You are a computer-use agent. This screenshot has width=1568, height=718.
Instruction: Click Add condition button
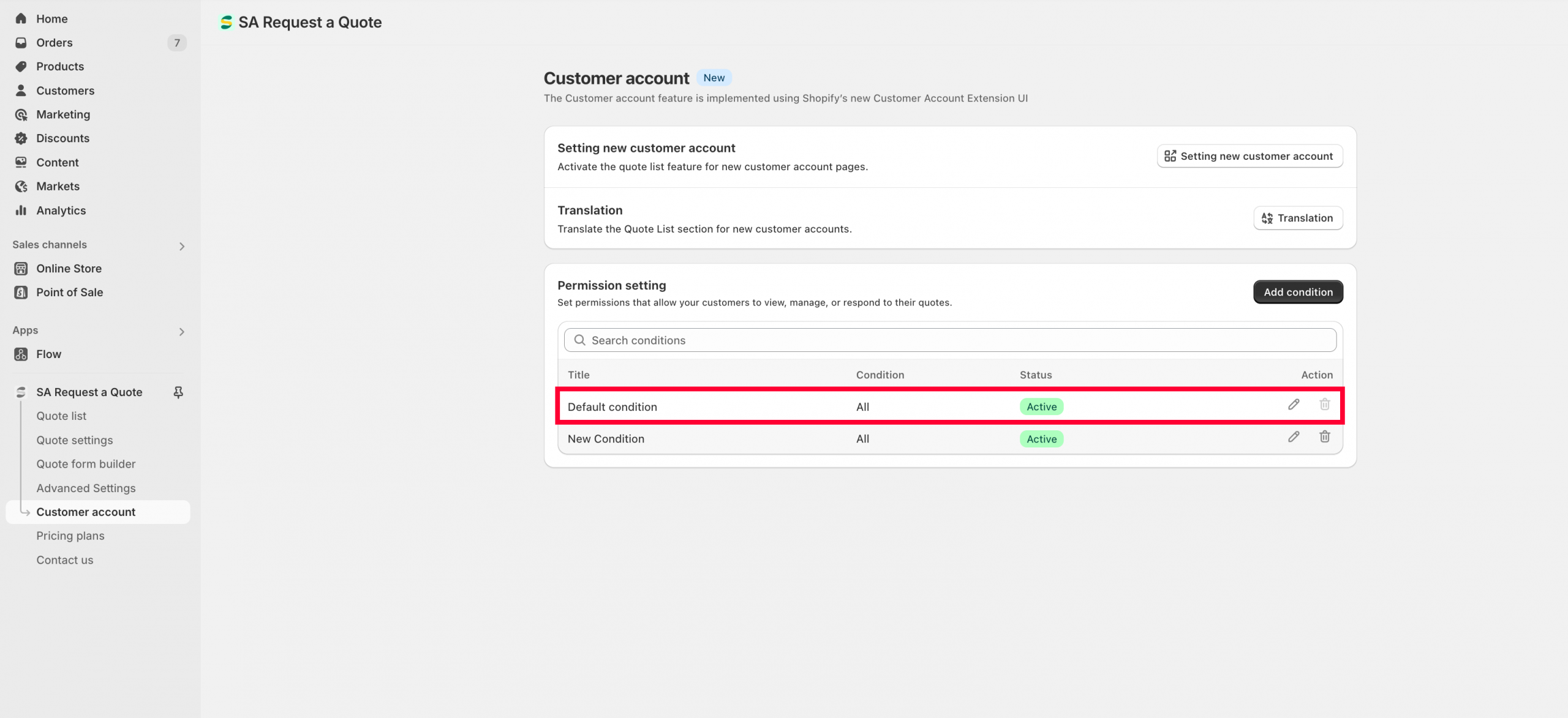[x=1298, y=292]
